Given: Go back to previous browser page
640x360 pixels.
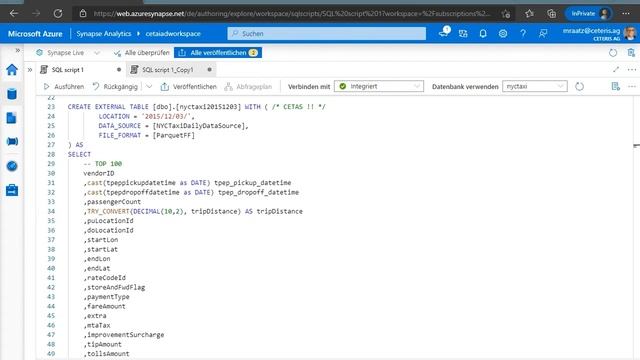Looking at the screenshot, I should (14, 13).
